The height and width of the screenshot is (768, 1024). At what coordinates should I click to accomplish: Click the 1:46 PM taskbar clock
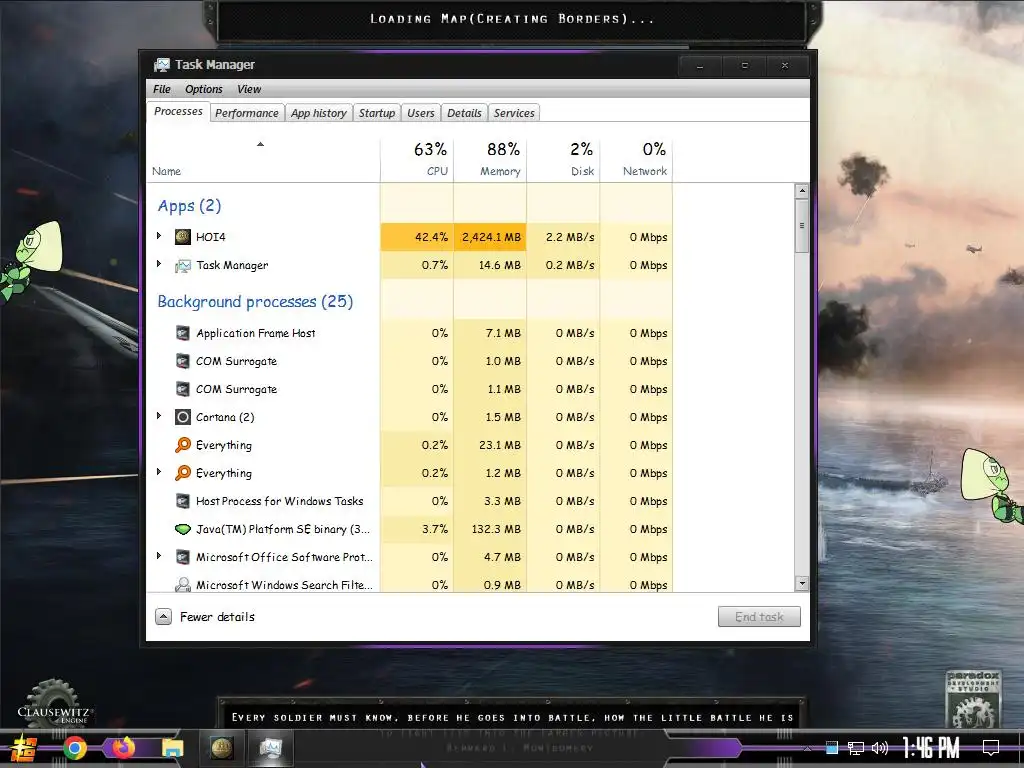point(931,748)
